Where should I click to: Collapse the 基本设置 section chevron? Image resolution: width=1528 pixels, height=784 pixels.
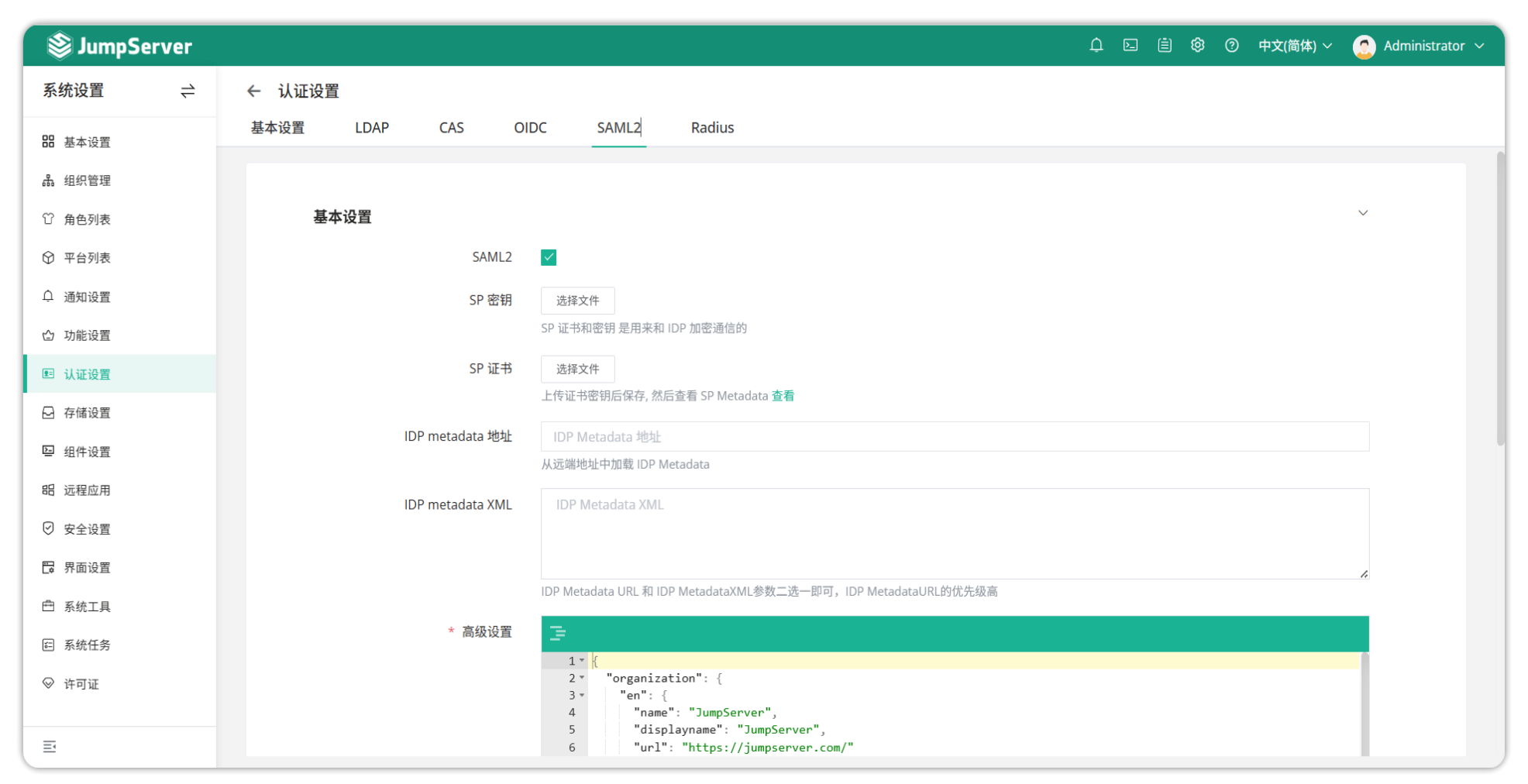[1362, 213]
